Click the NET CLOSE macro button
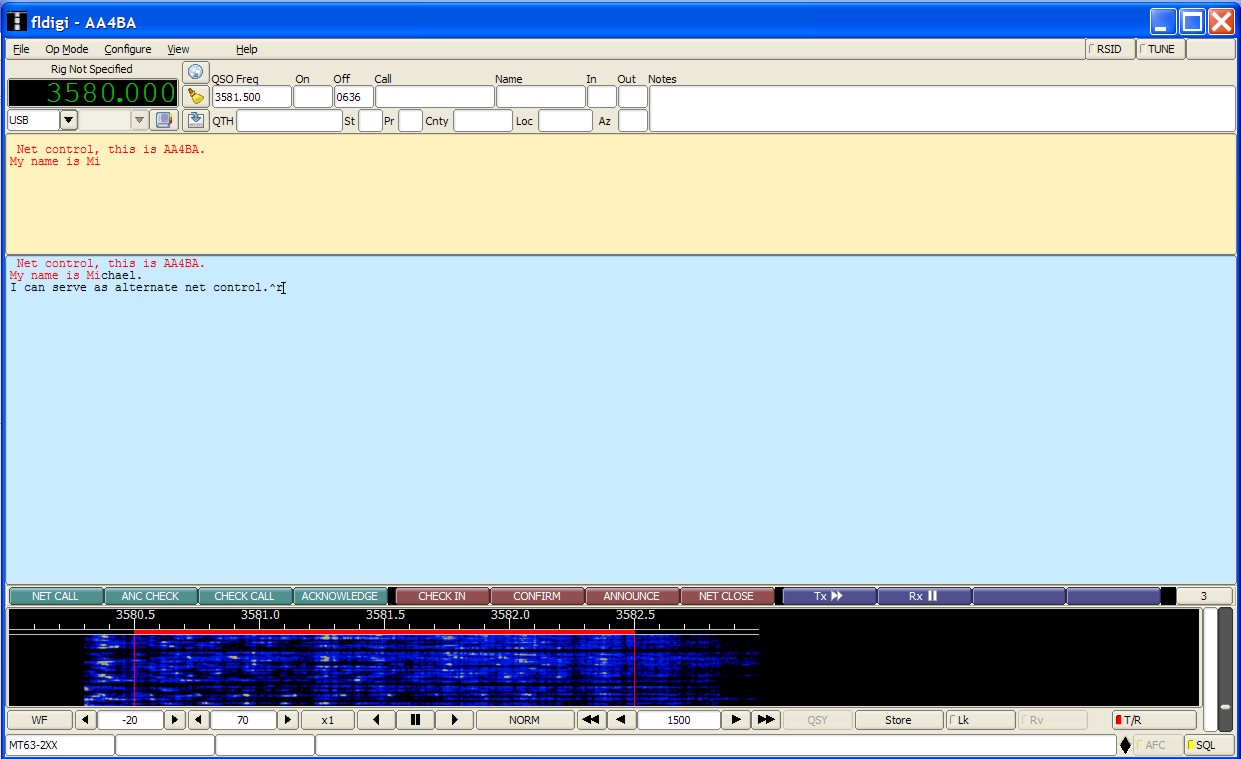Screen dimensions: 1241x759 (726, 596)
